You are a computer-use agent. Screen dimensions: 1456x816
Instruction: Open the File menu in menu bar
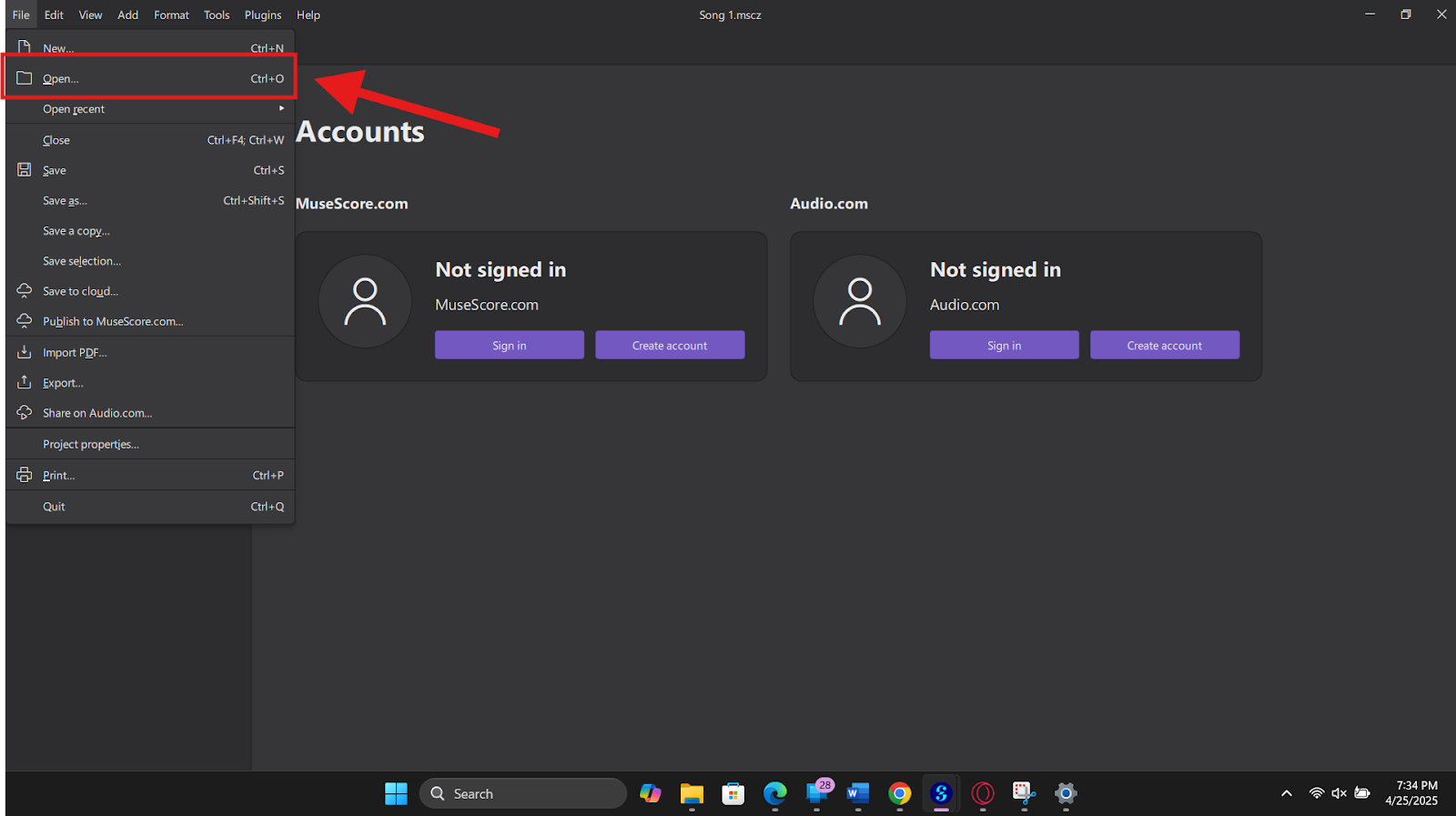[21, 15]
